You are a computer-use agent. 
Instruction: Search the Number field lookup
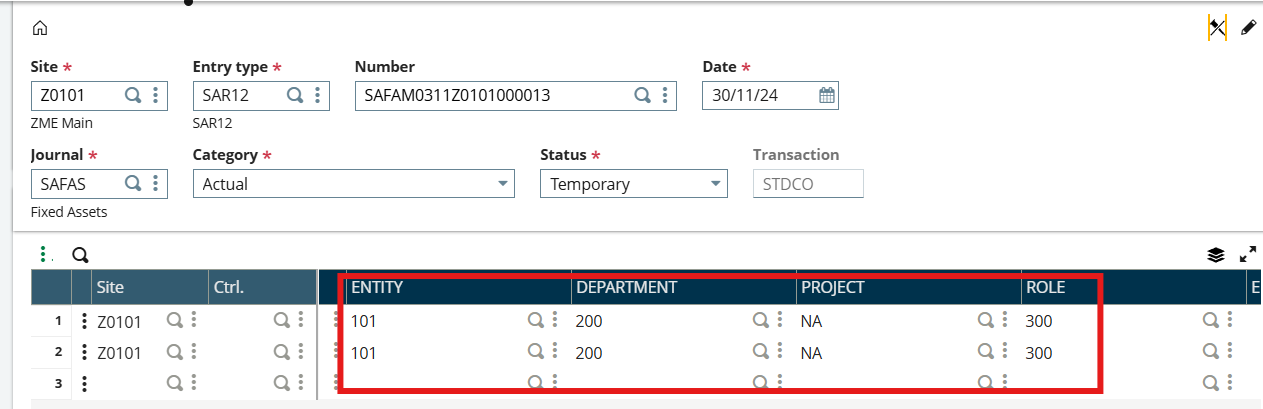[x=644, y=96]
